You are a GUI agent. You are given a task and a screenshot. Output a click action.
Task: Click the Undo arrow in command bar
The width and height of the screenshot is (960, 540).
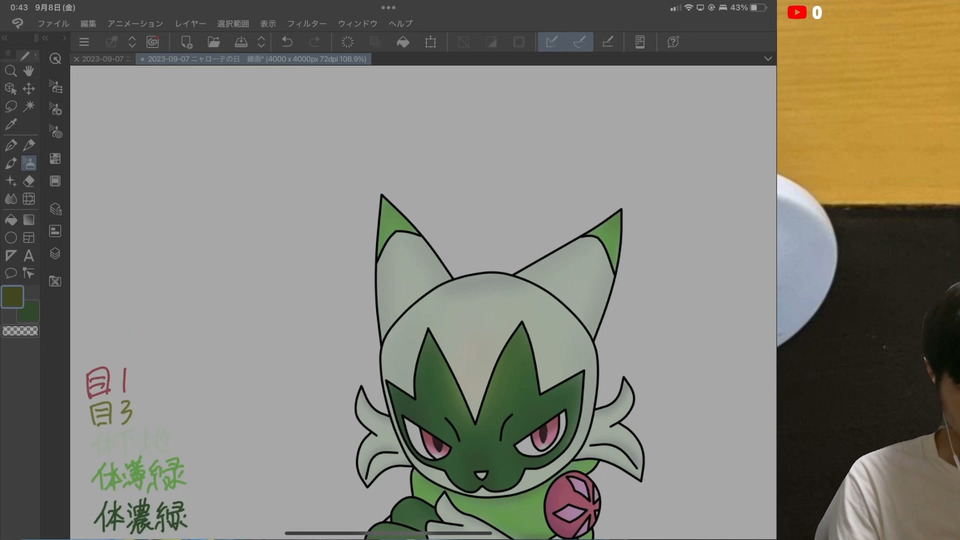pyautogui.click(x=287, y=42)
